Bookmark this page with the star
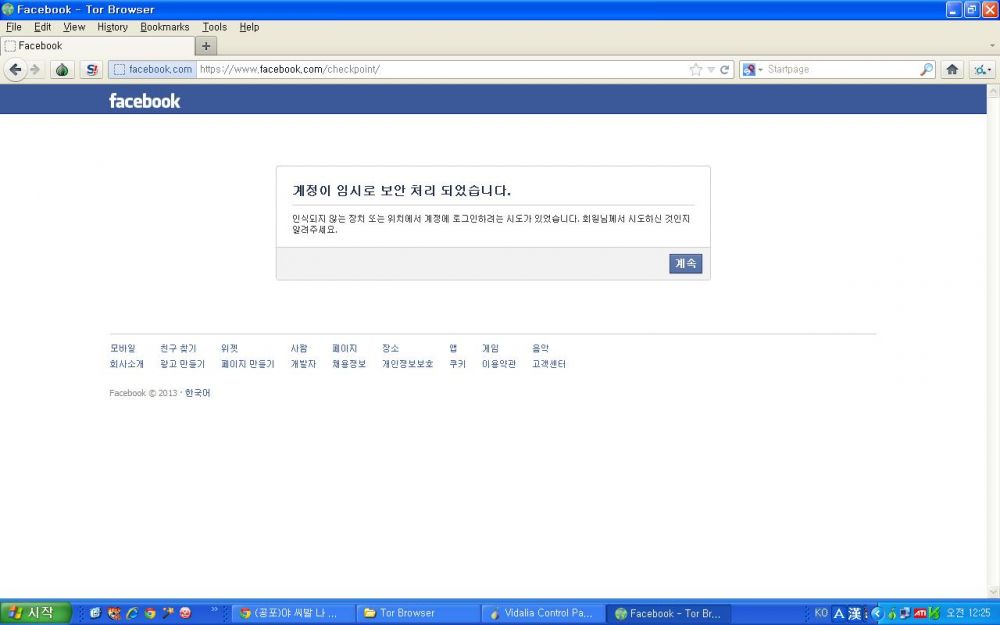 pyautogui.click(x=696, y=70)
